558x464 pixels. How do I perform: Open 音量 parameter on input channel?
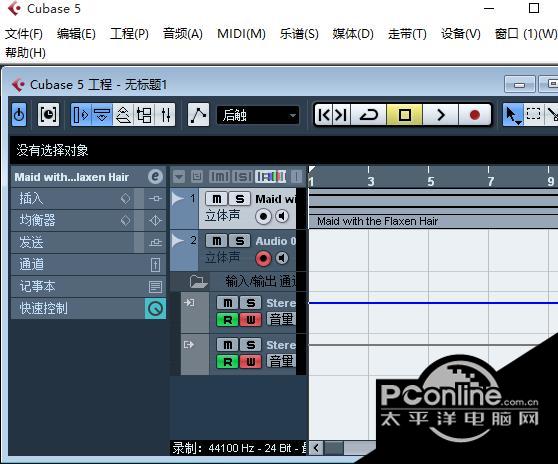(x=281, y=320)
